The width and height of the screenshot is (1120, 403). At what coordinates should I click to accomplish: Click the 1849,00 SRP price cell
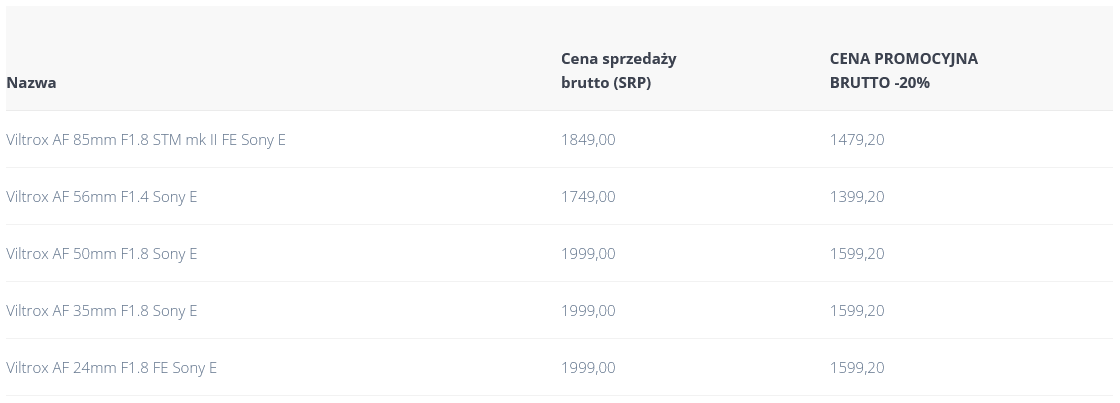[x=588, y=139]
